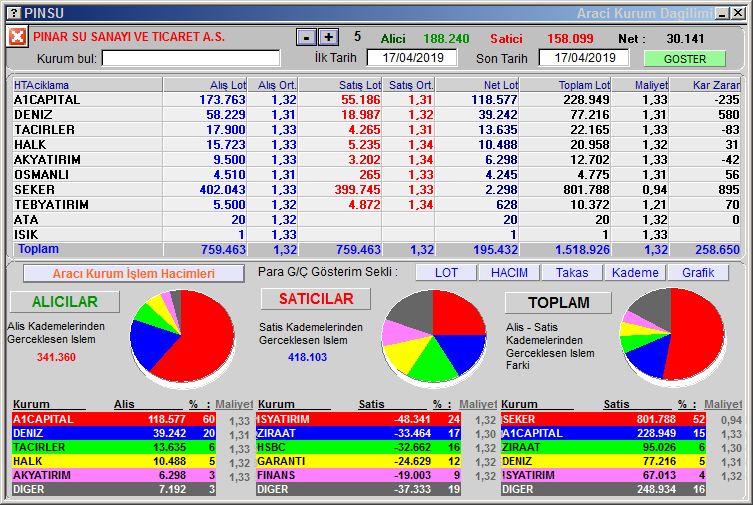The height and width of the screenshot is (505, 753).
Task: Sort by Net Lot column header
Action: pos(477,85)
